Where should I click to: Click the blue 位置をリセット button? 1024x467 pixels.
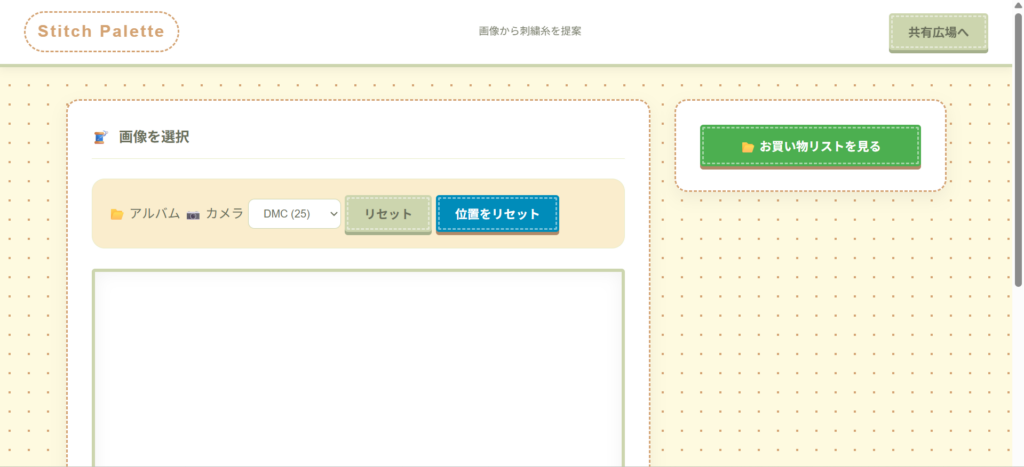tap(497, 214)
